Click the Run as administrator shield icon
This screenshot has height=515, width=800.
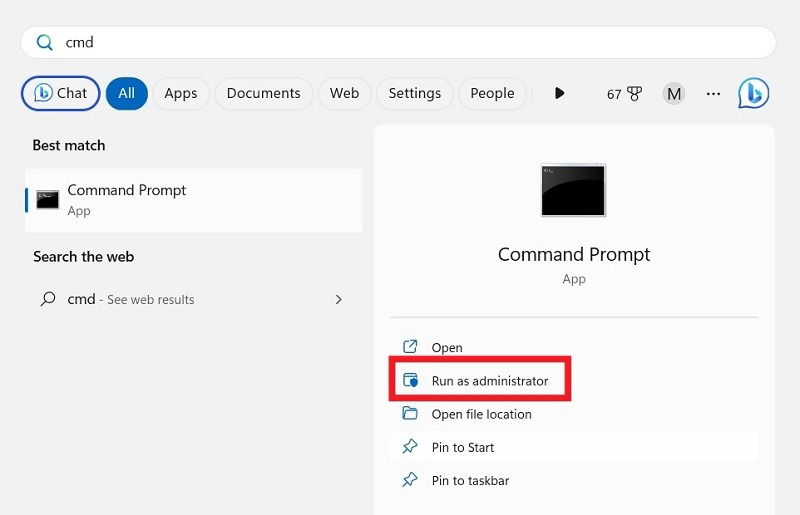(410, 380)
